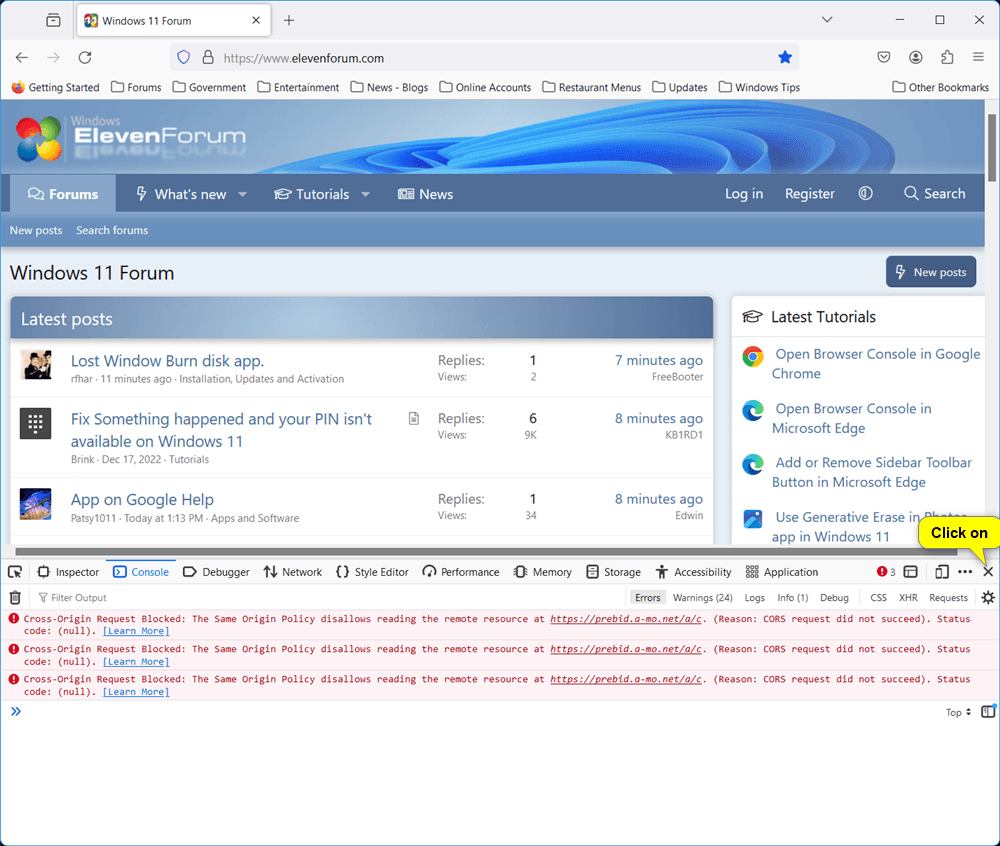Click the tracking protection shield icon
The image size is (1000, 846).
tap(184, 58)
